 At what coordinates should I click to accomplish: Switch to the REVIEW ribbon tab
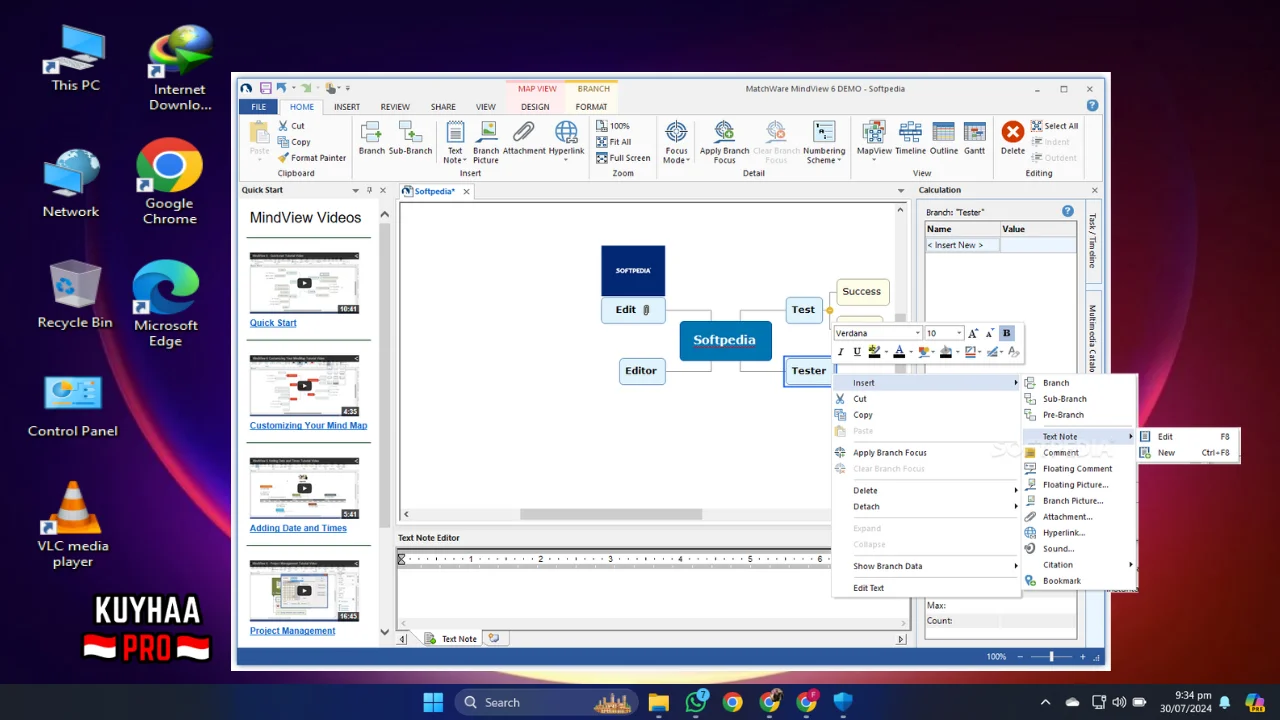[395, 106]
